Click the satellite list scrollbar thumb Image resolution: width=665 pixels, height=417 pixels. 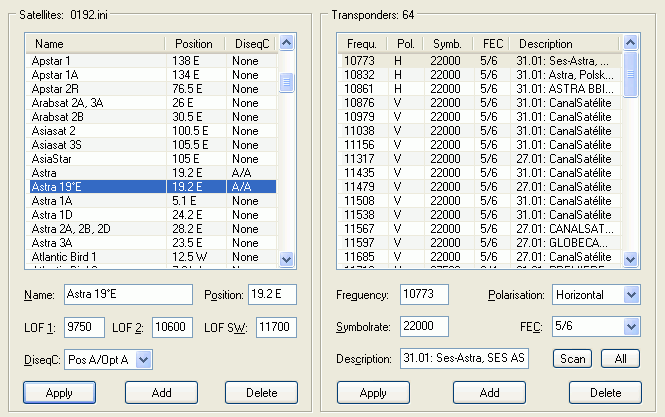click(287, 82)
